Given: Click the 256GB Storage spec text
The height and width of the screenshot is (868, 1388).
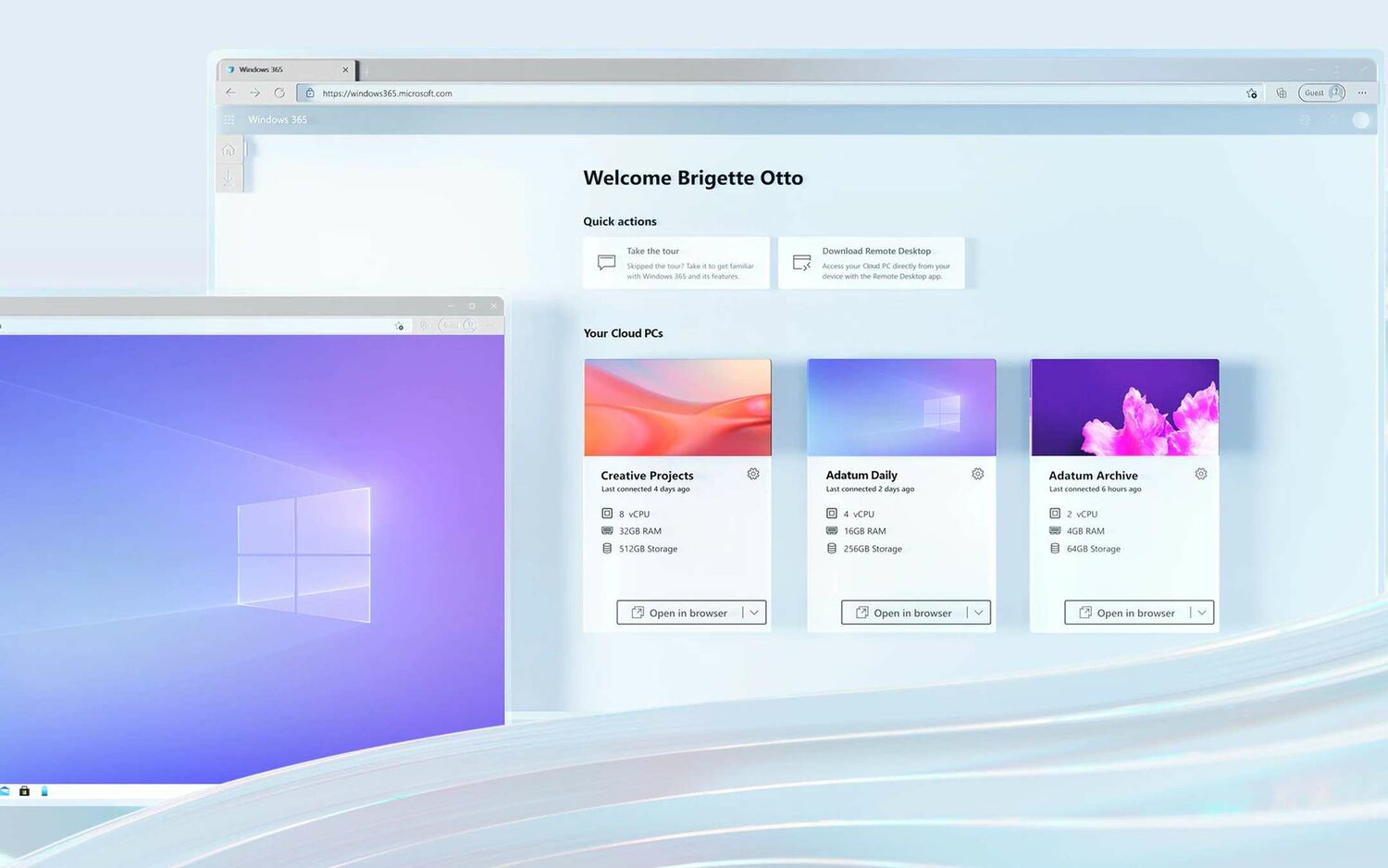Looking at the screenshot, I should (x=873, y=549).
